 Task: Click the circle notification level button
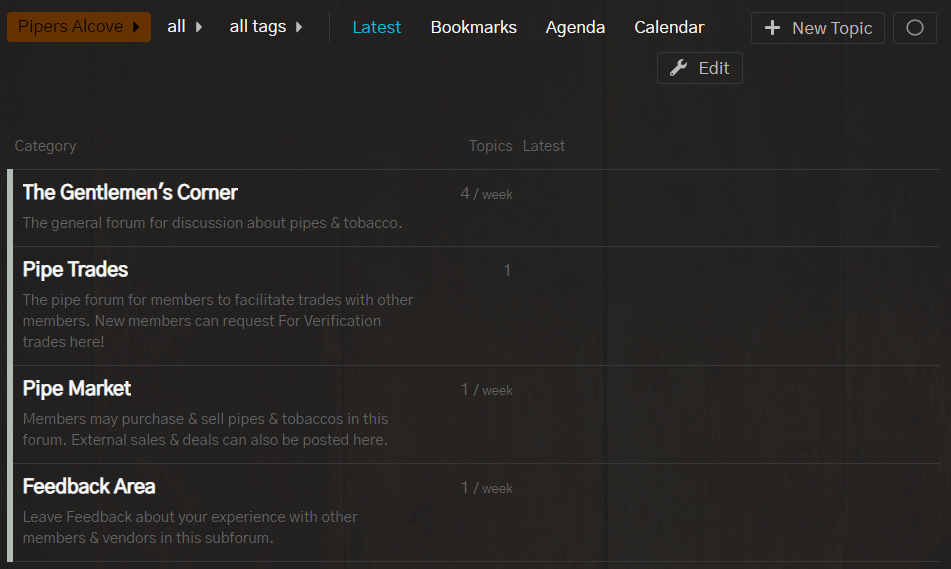(915, 28)
